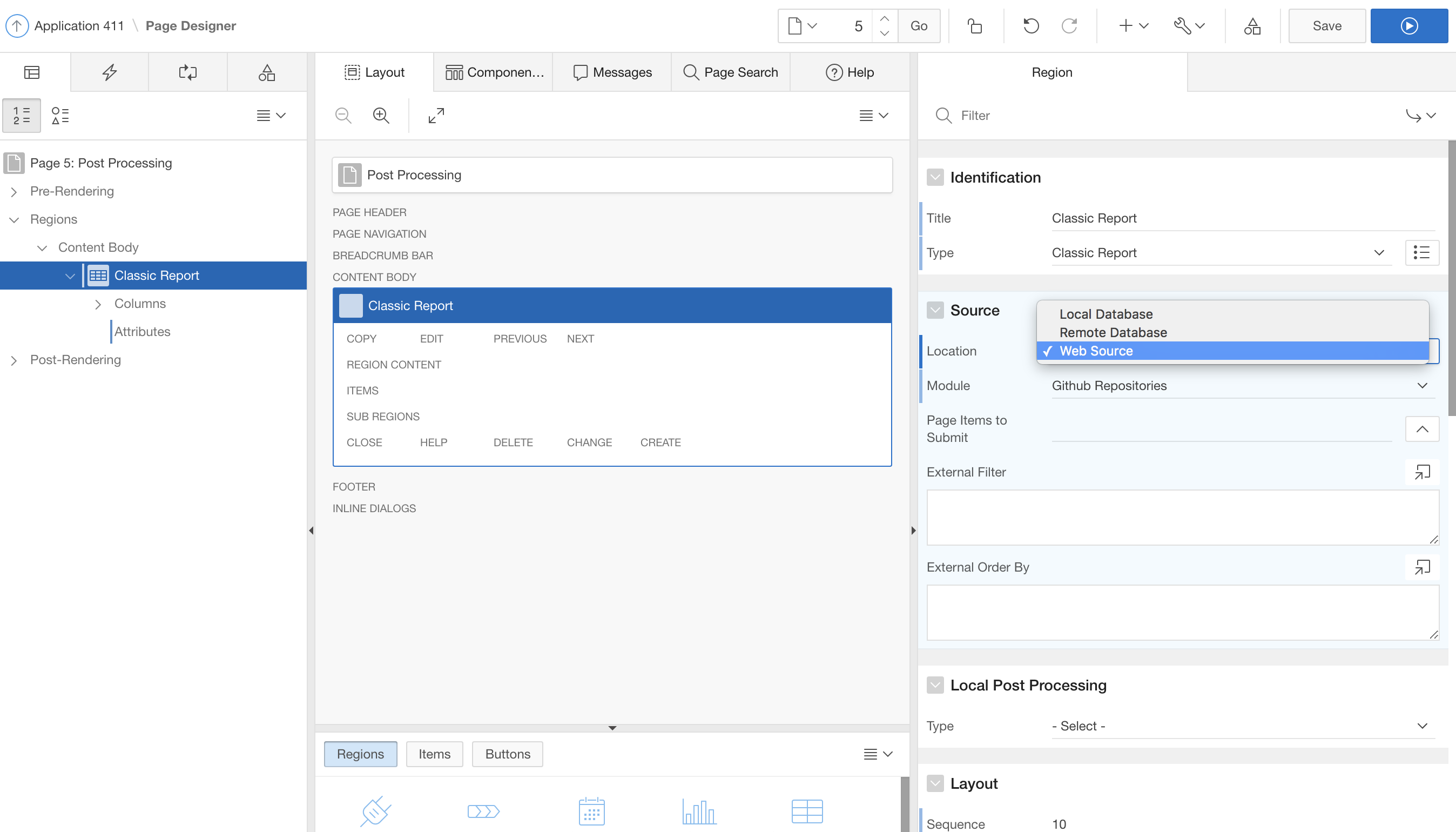Switch to the Dynamic Actions lightning tab
Screen dimensions: 1456x832
pos(109,72)
